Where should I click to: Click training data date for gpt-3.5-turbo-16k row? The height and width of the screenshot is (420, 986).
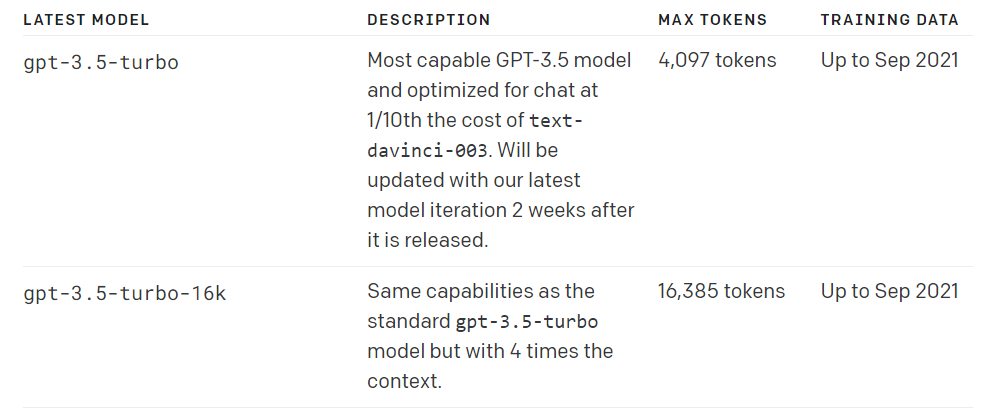click(889, 291)
